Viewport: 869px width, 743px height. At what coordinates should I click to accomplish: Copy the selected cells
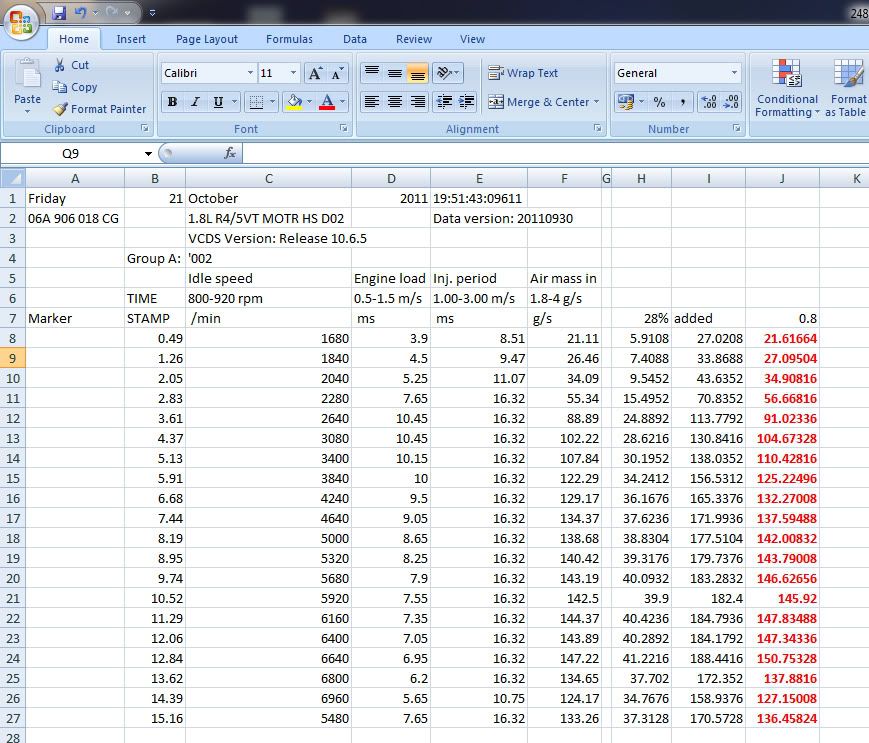tap(74, 87)
